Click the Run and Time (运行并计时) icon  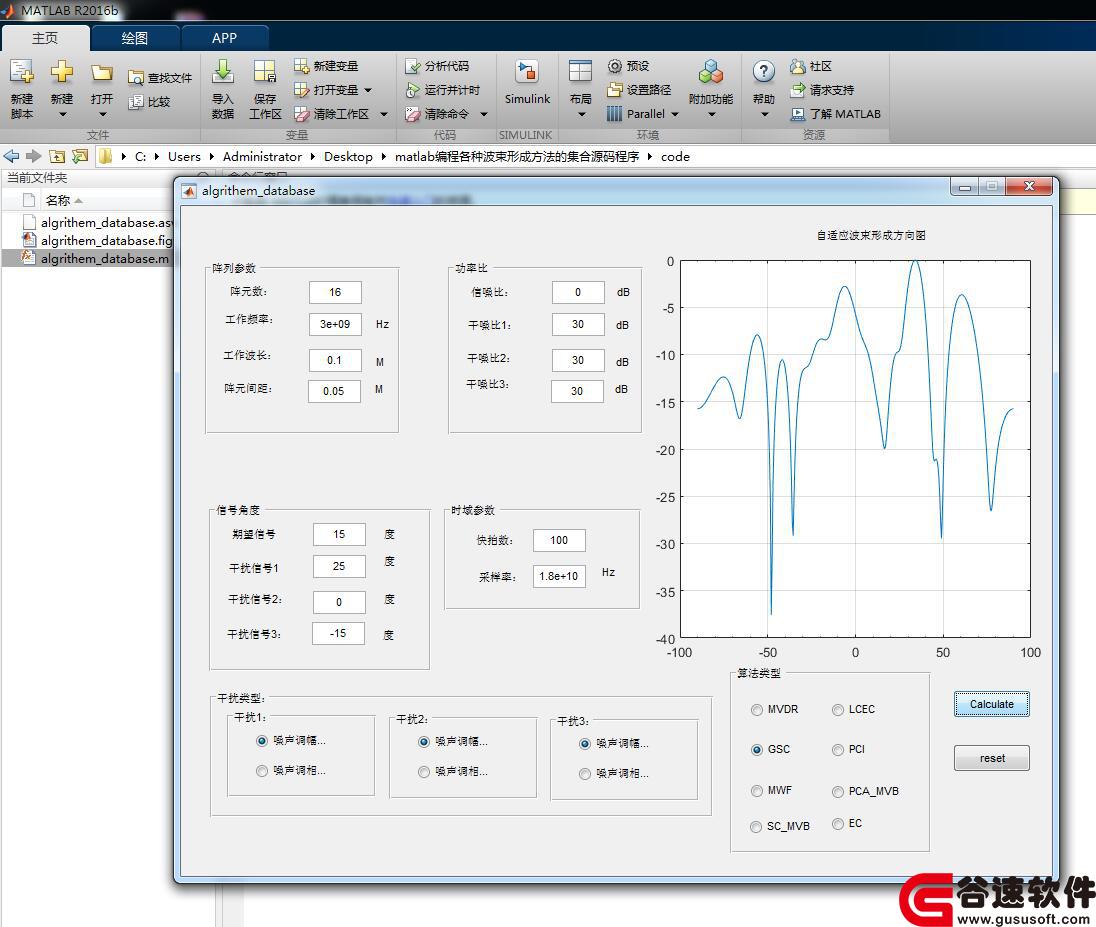click(412, 90)
